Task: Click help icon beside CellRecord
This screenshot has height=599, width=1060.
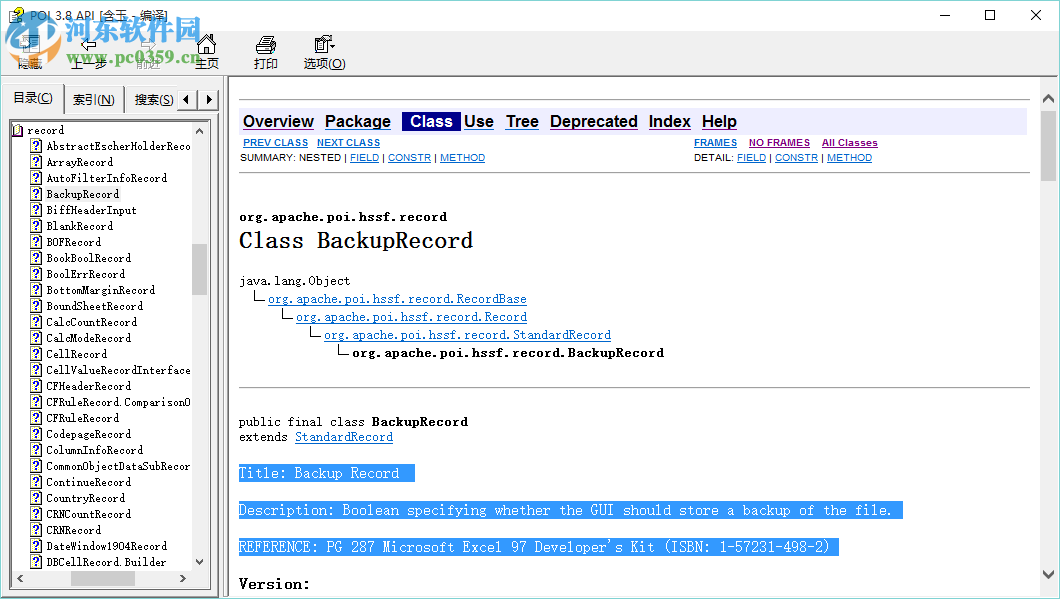Action: (37, 354)
